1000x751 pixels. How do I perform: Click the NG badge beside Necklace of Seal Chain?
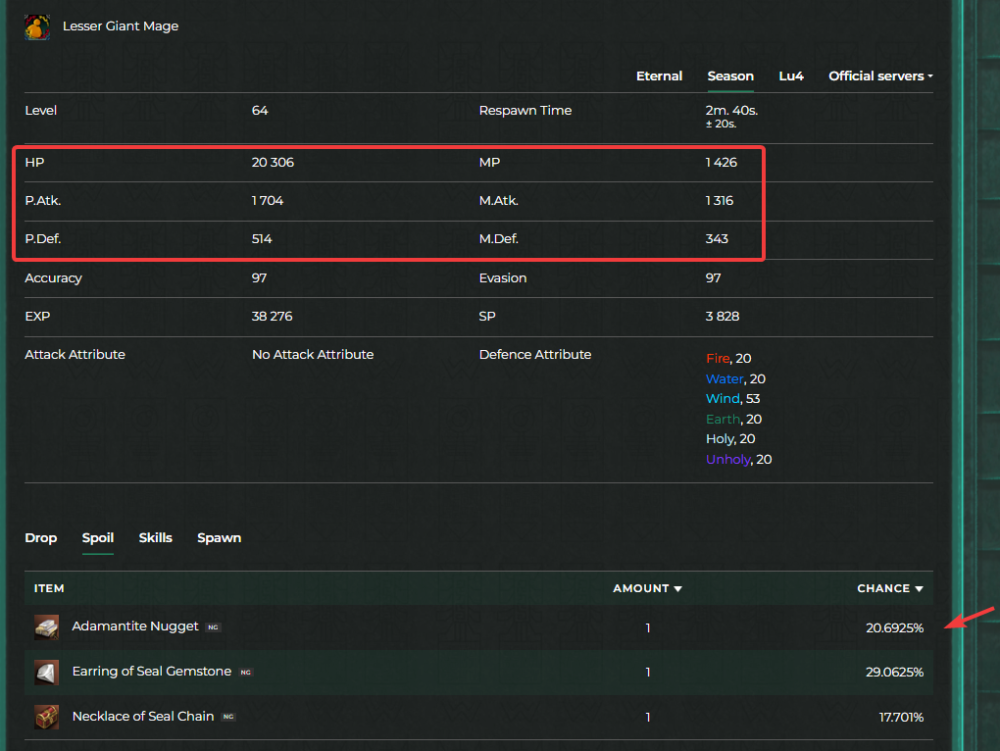[228, 717]
